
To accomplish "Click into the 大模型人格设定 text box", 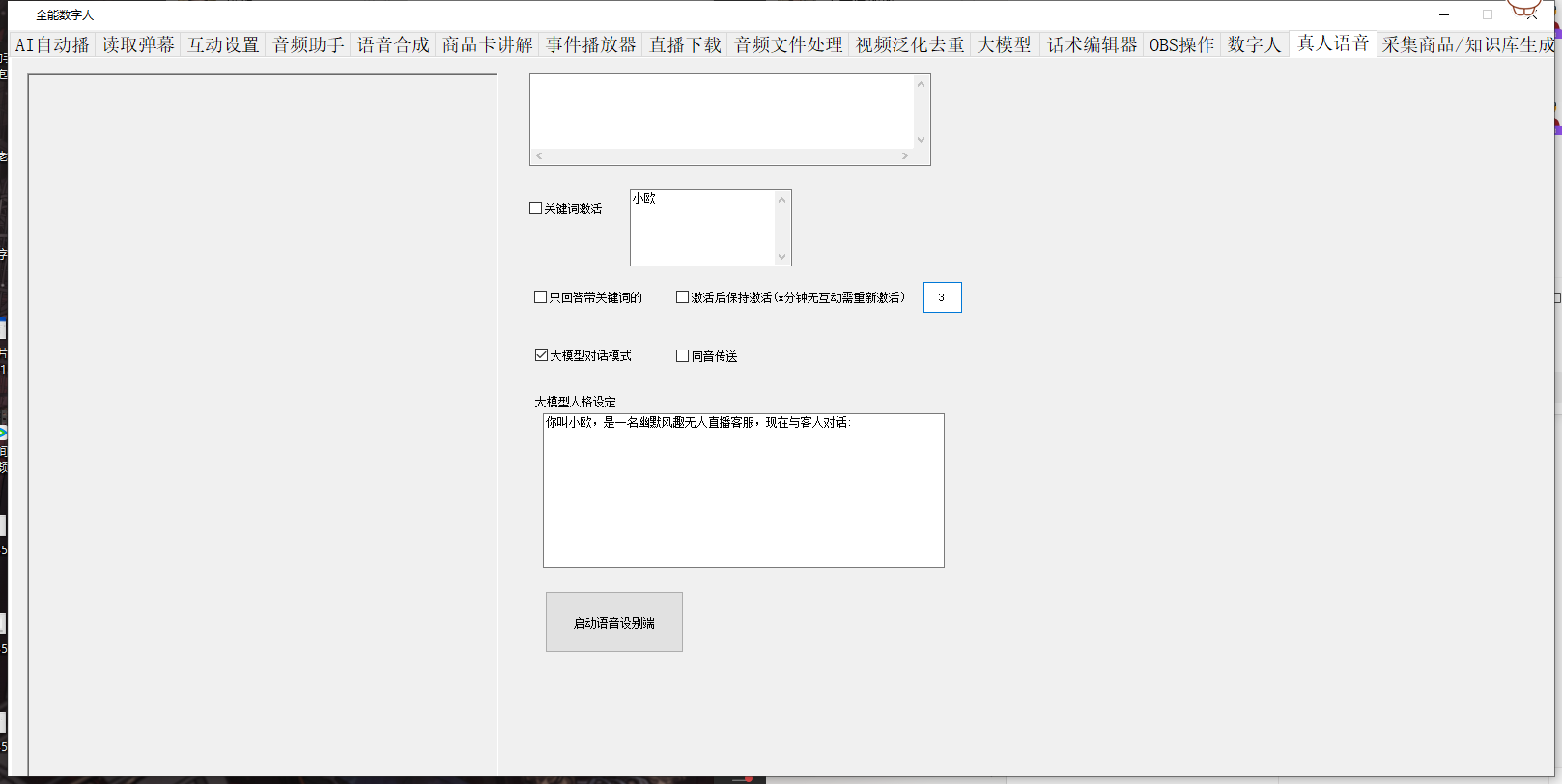I will [x=744, y=490].
